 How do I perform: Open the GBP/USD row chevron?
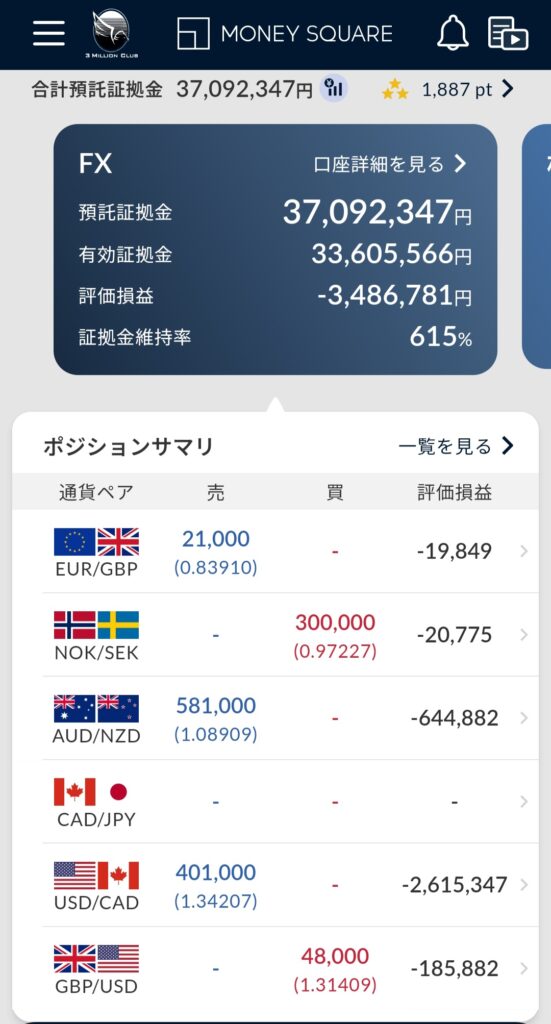[x=524, y=968]
